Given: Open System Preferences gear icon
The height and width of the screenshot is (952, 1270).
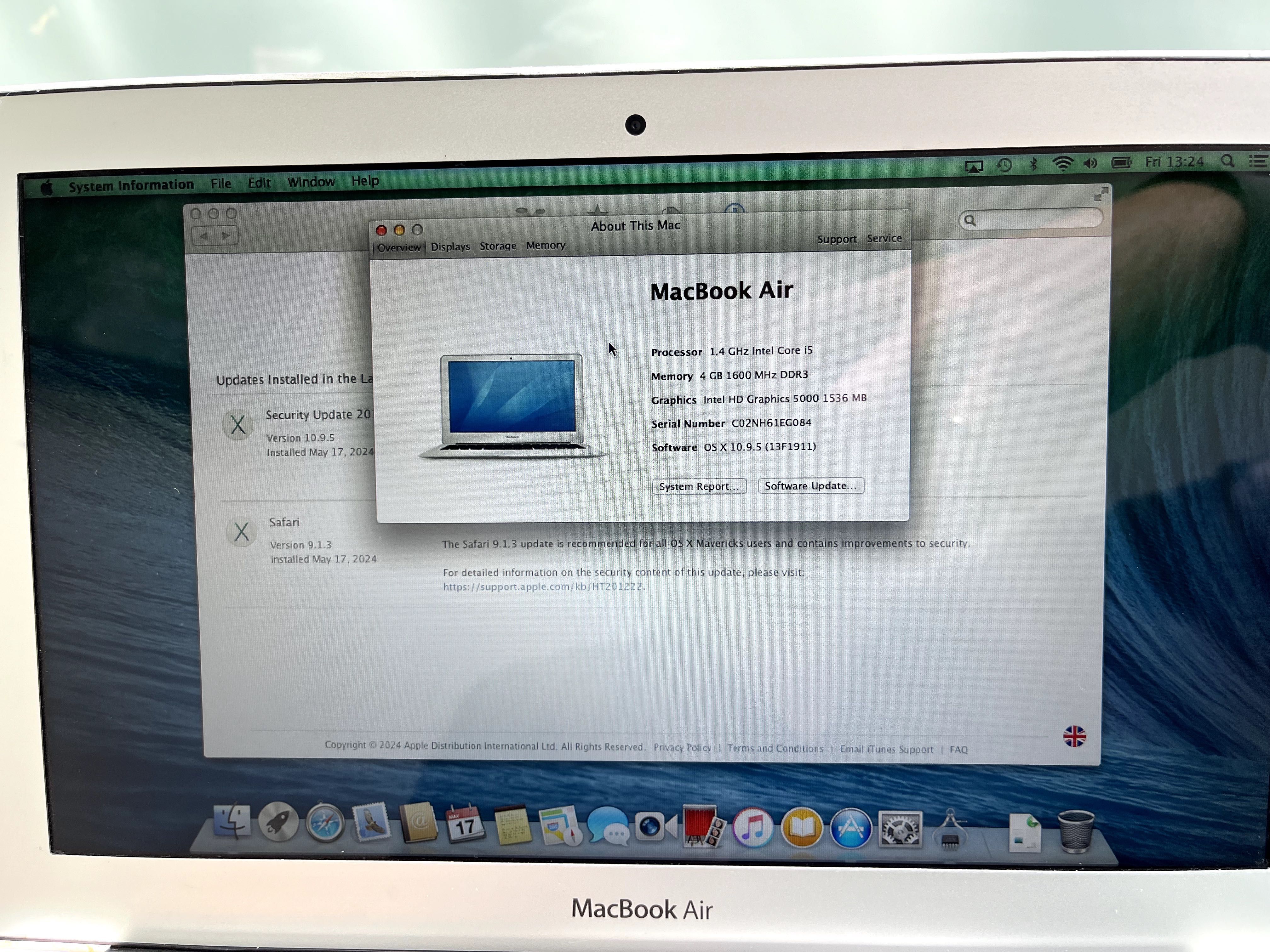Looking at the screenshot, I should coord(900,829).
